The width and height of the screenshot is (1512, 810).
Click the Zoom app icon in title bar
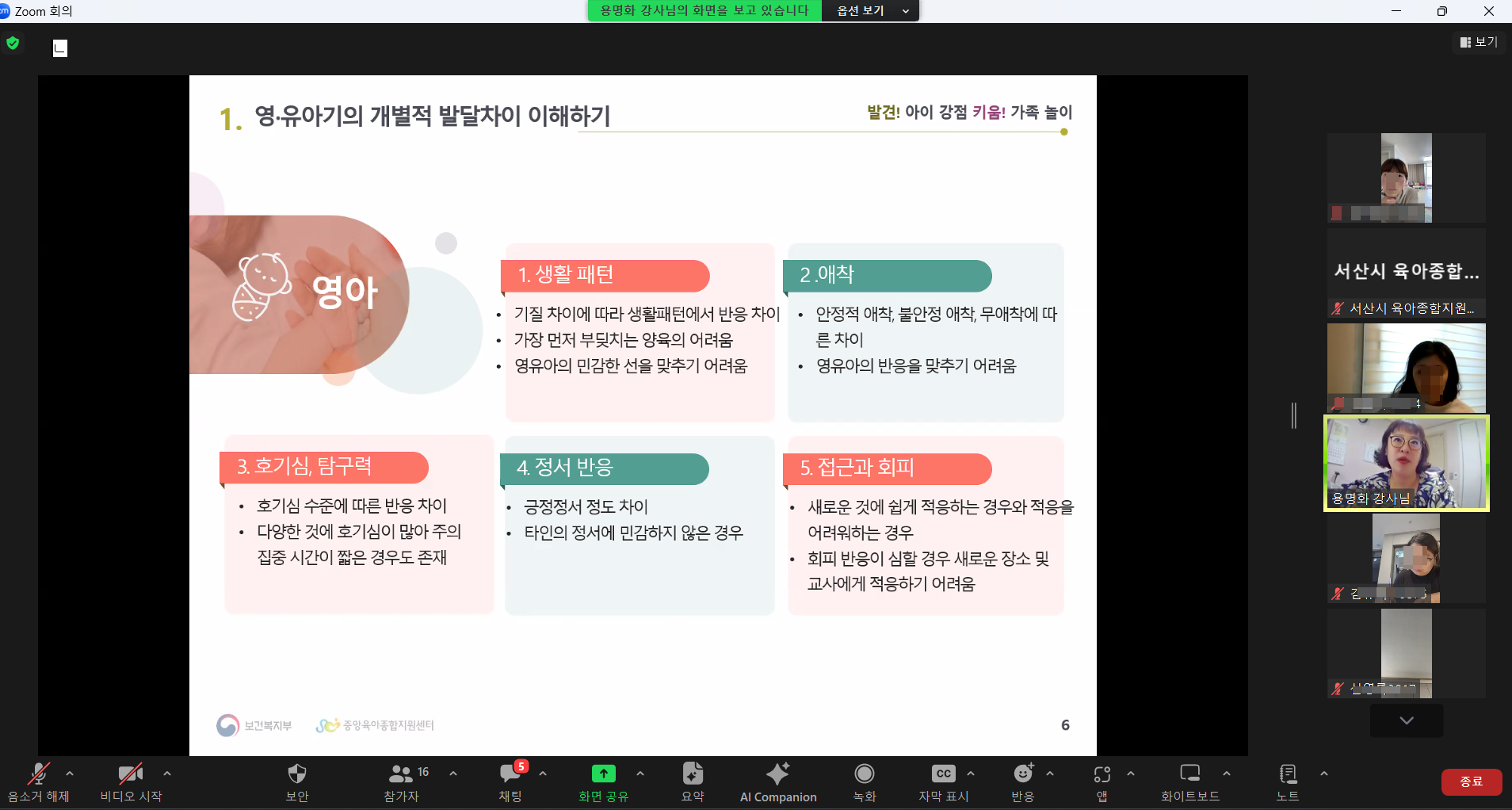(5, 10)
